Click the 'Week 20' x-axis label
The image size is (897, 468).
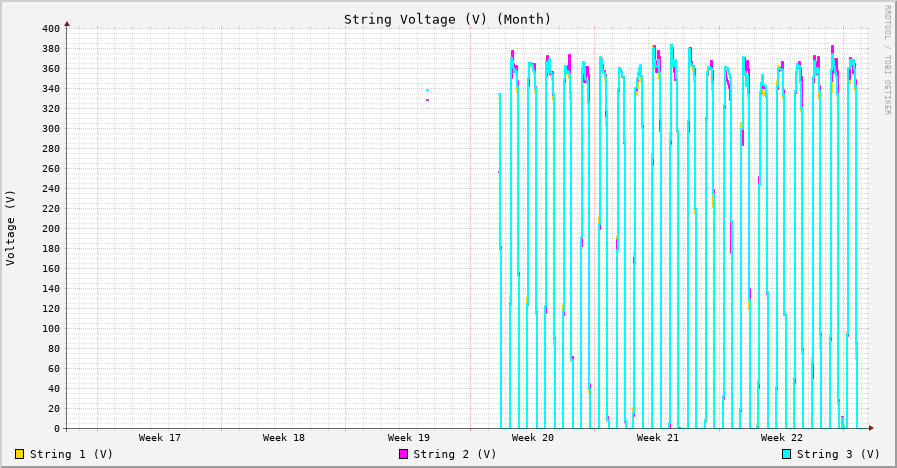pos(533,438)
